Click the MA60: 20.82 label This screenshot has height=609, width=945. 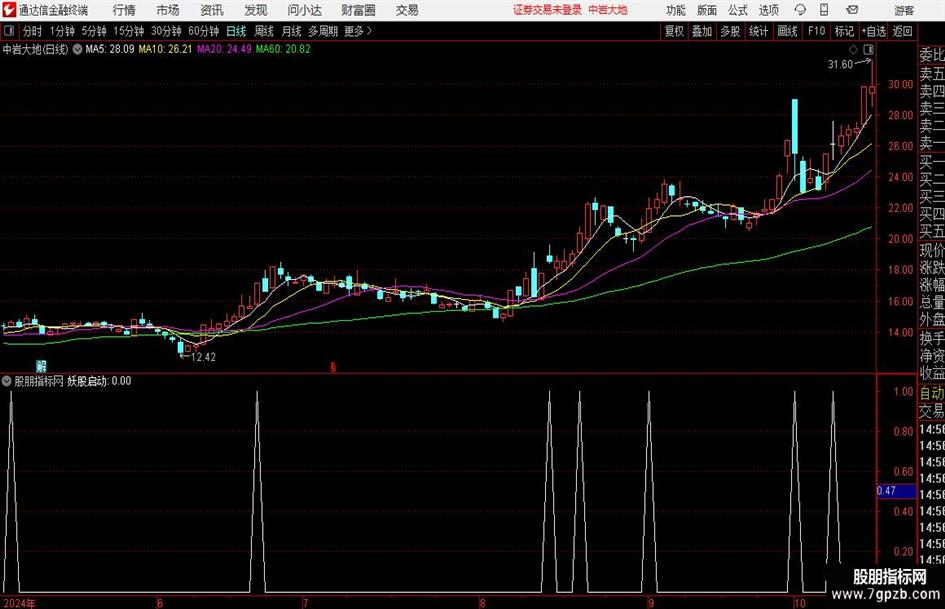pyautogui.click(x=283, y=49)
